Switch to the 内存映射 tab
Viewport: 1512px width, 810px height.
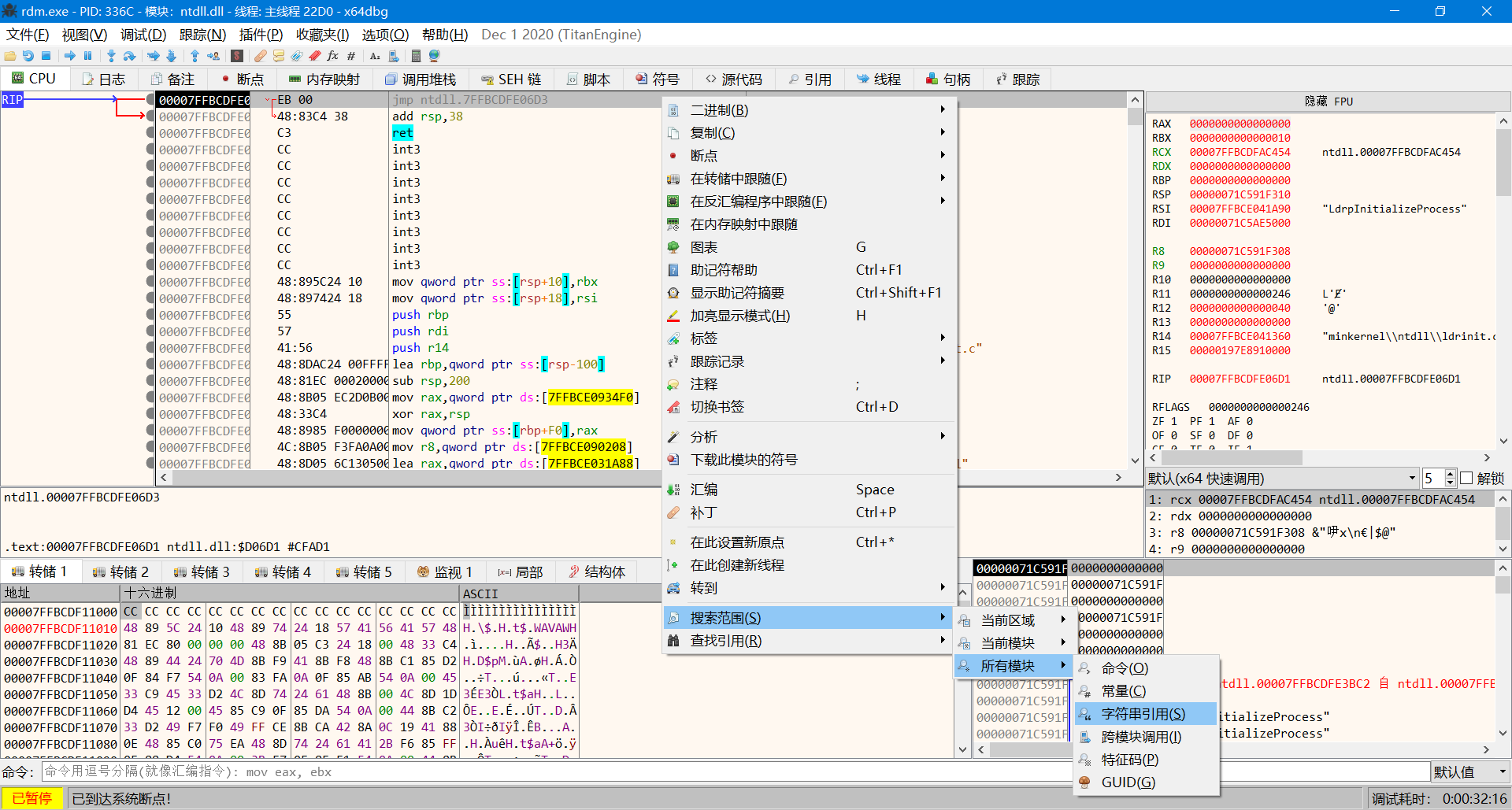click(x=324, y=80)
